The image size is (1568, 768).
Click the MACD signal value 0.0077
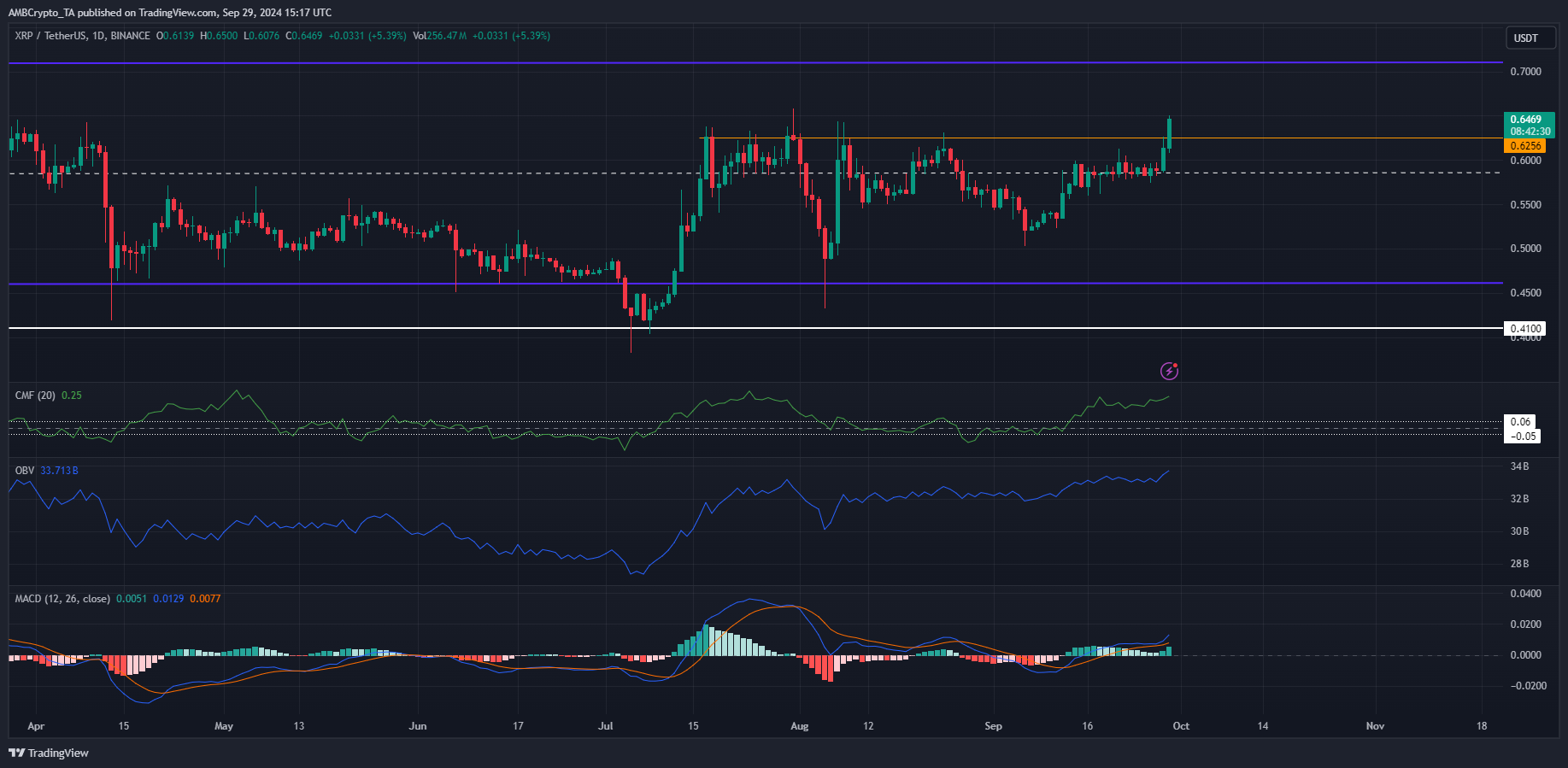click(205, 599)
